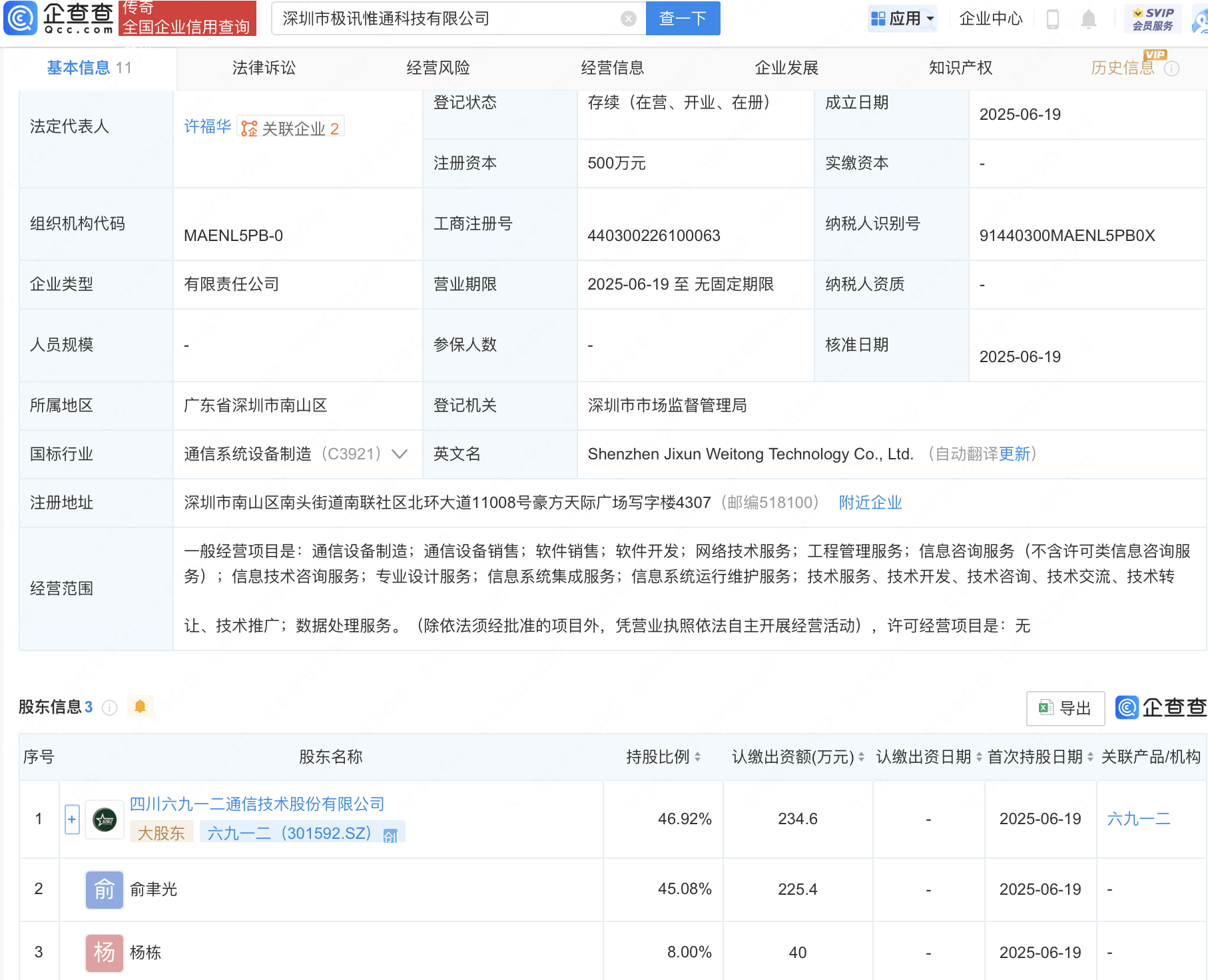Screen dimensions: 1208x980
Task: Open 附近企业 link in address row
Action: point(870,503)
